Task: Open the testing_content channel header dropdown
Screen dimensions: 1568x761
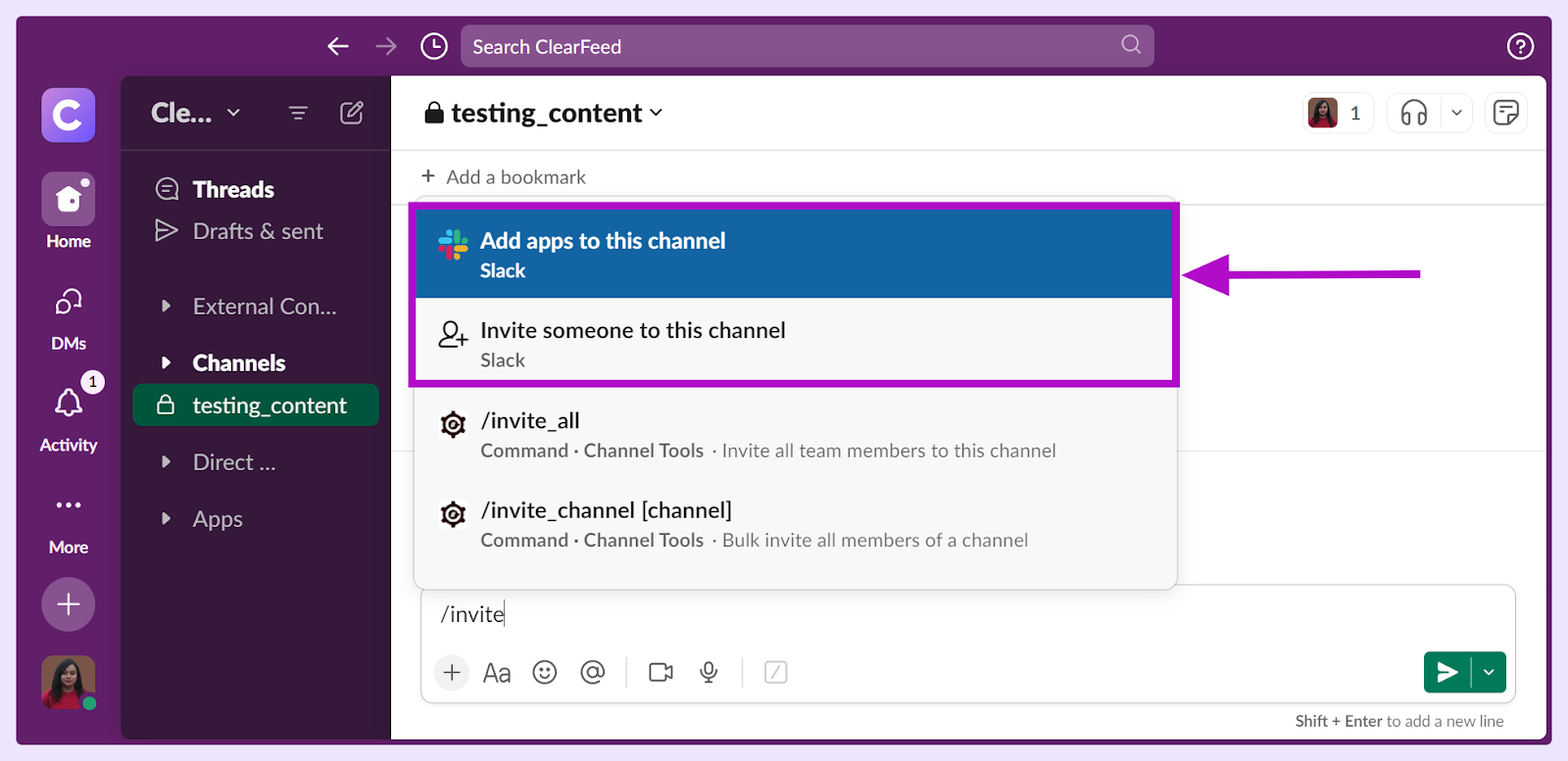Action: pos(545,114)
